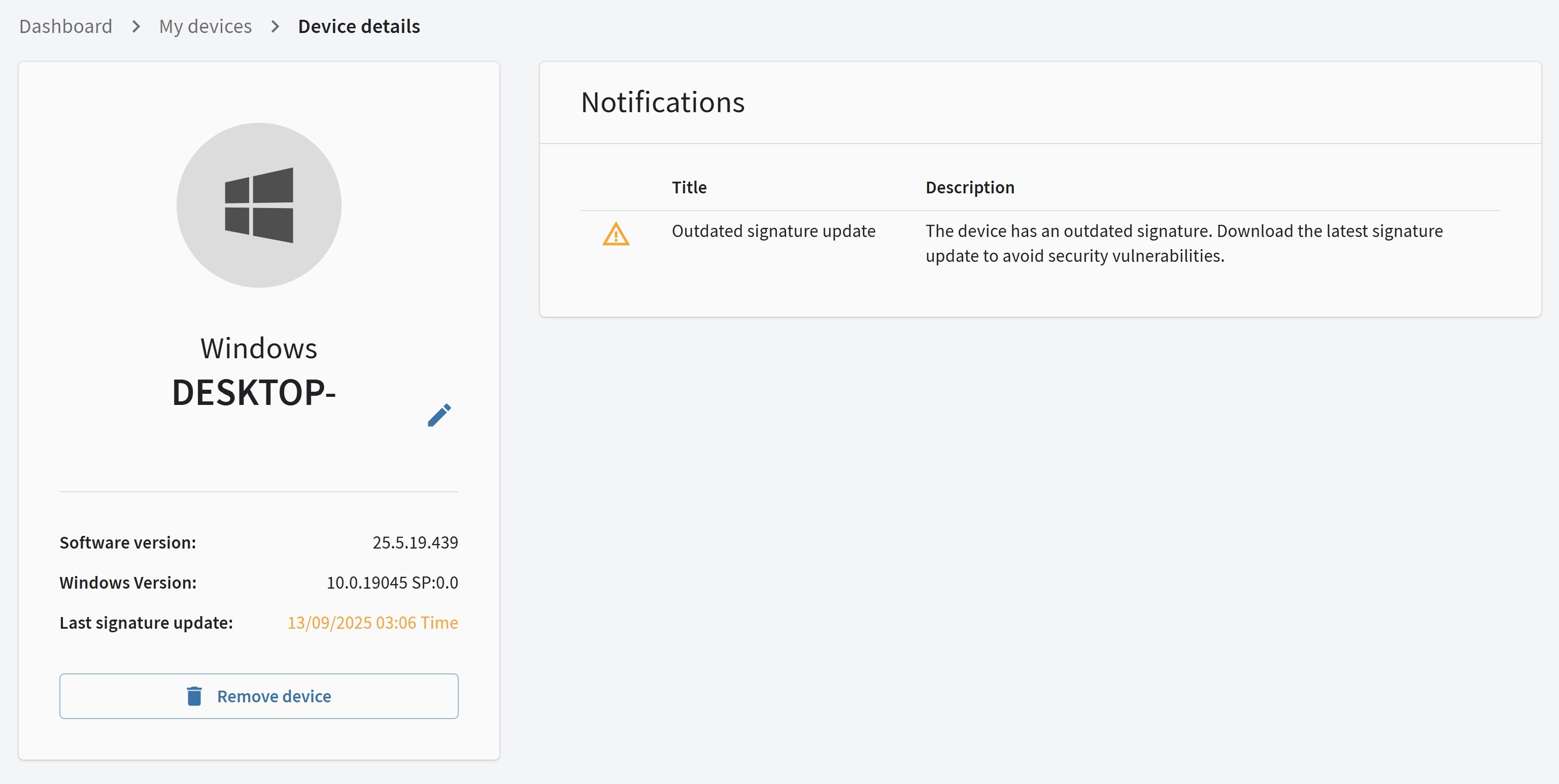This screenshot has width=1559, height=784.
Task: Open My devices breadcrumb link
Action: tap(205, 26)
